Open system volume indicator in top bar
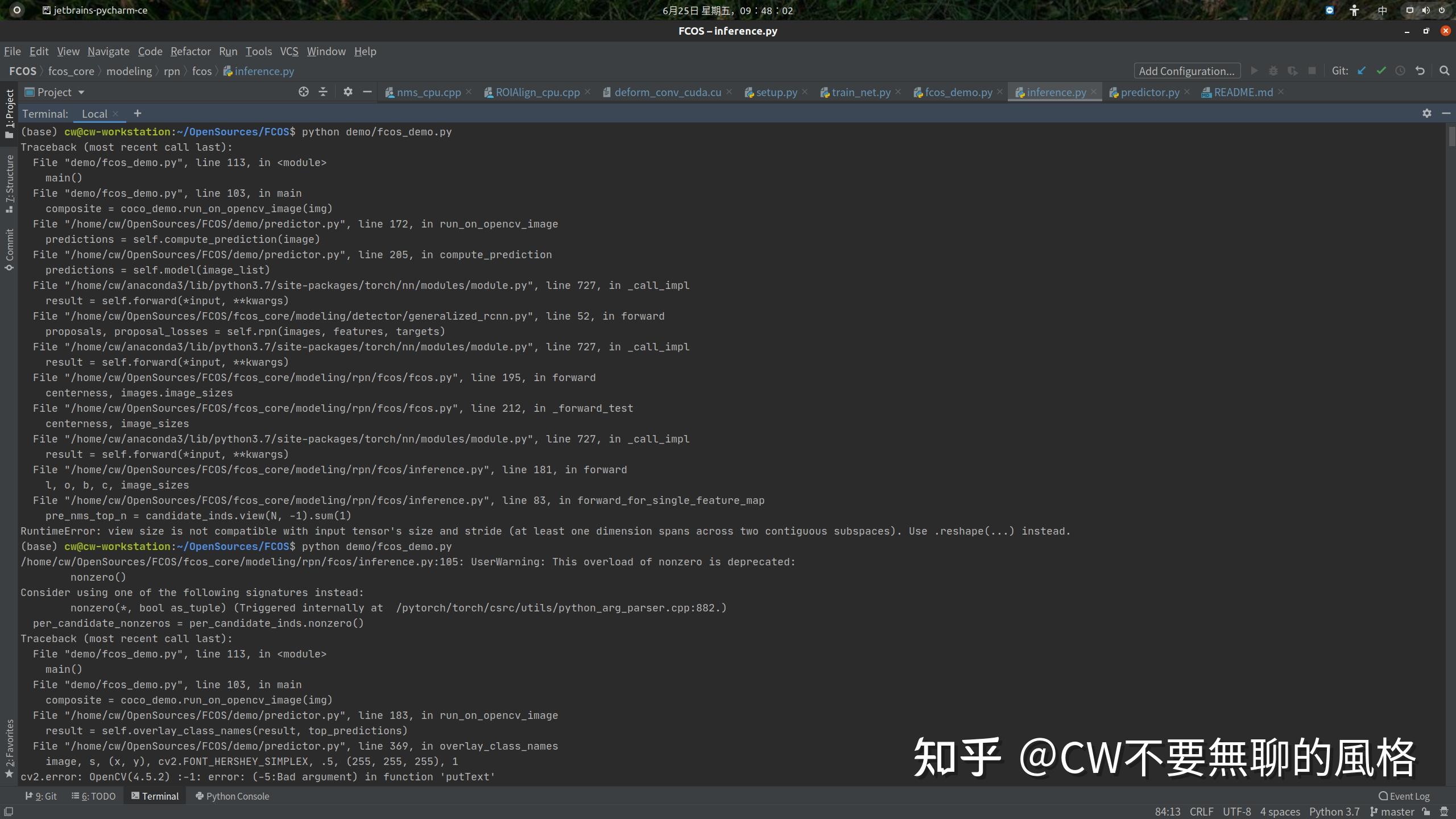 click(1425, 10)
